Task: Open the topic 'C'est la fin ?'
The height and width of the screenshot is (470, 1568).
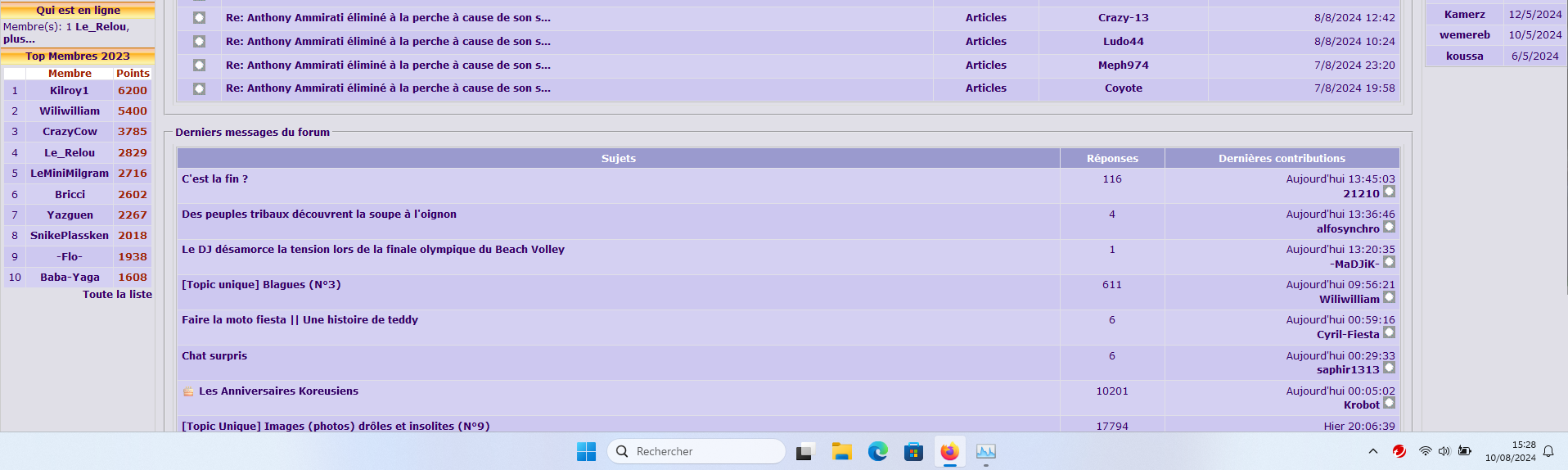Action: coord(214,179)
